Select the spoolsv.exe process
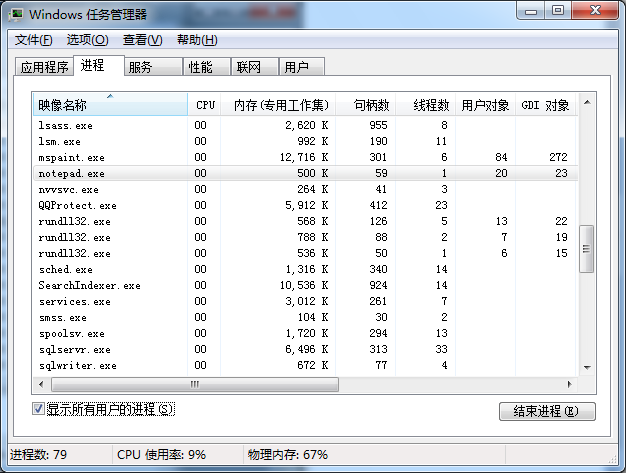626x473 pixels. pos(305,333)
